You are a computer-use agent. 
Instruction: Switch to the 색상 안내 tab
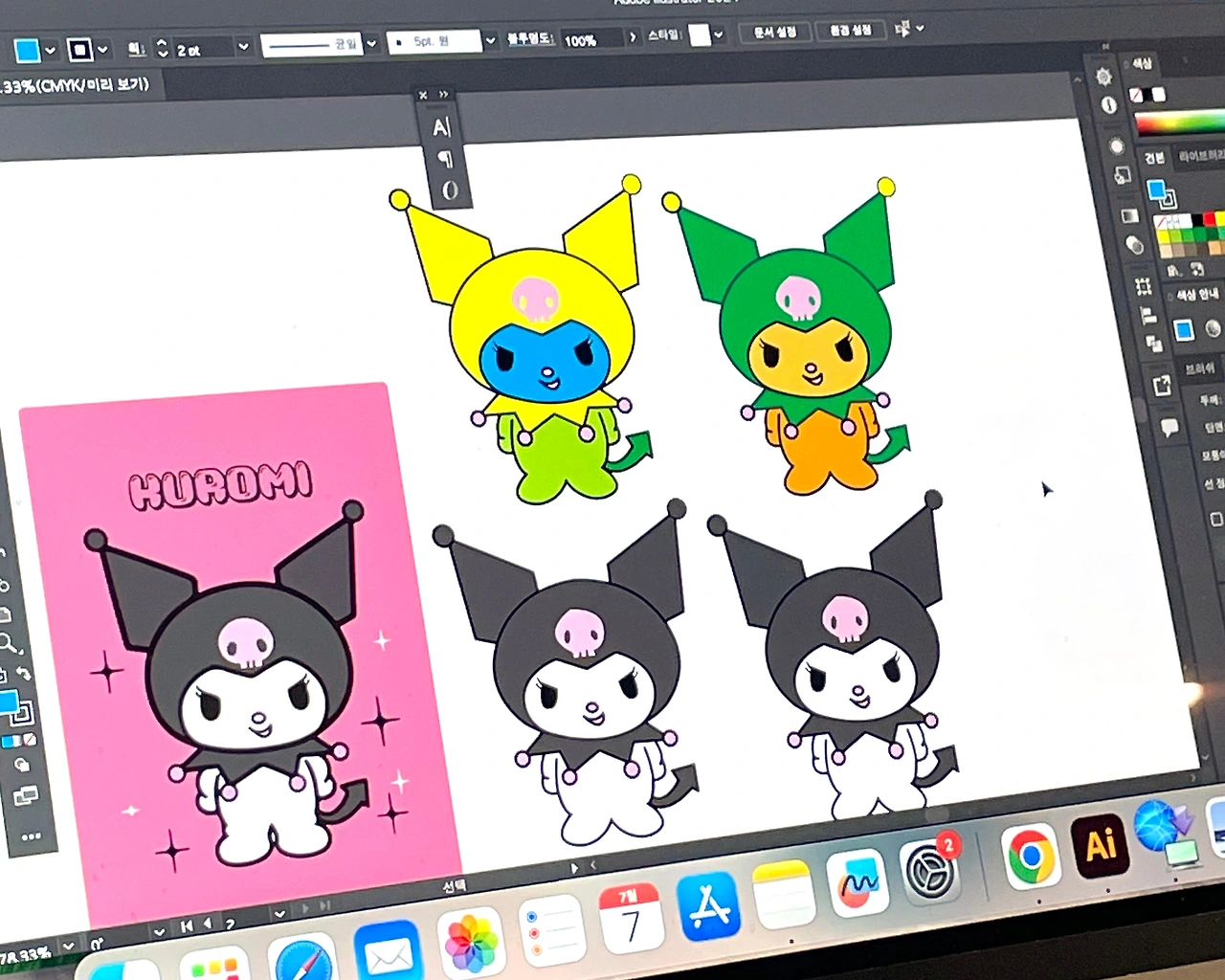point(1196,295)
